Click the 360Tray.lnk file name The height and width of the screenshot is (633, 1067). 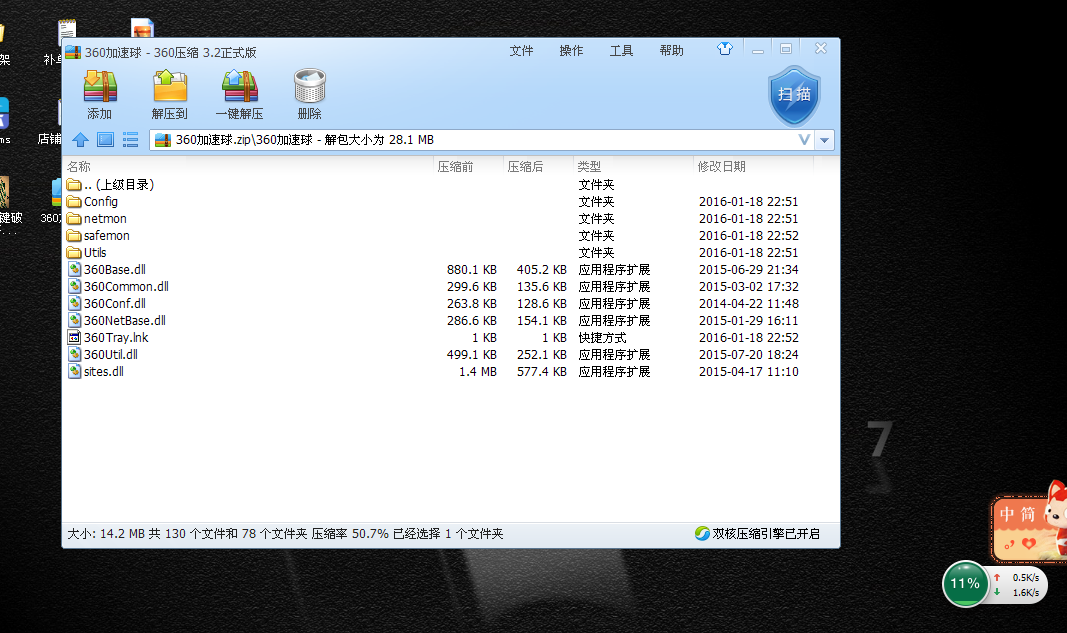(116, 338)
